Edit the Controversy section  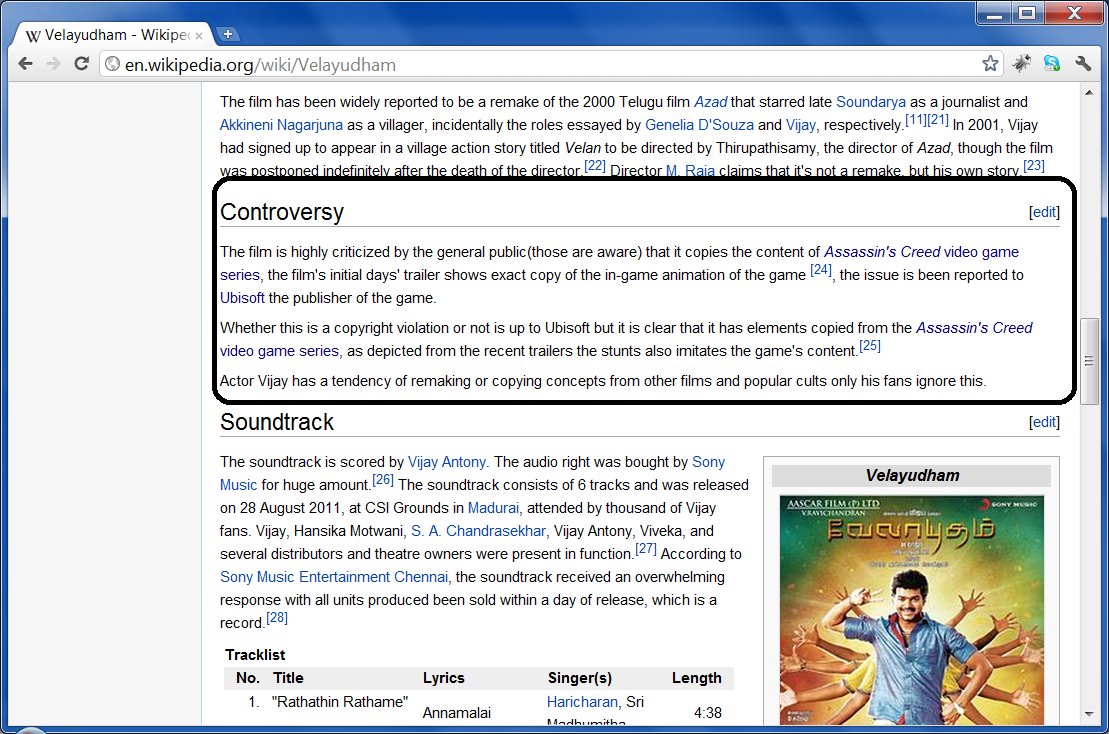1044,212
